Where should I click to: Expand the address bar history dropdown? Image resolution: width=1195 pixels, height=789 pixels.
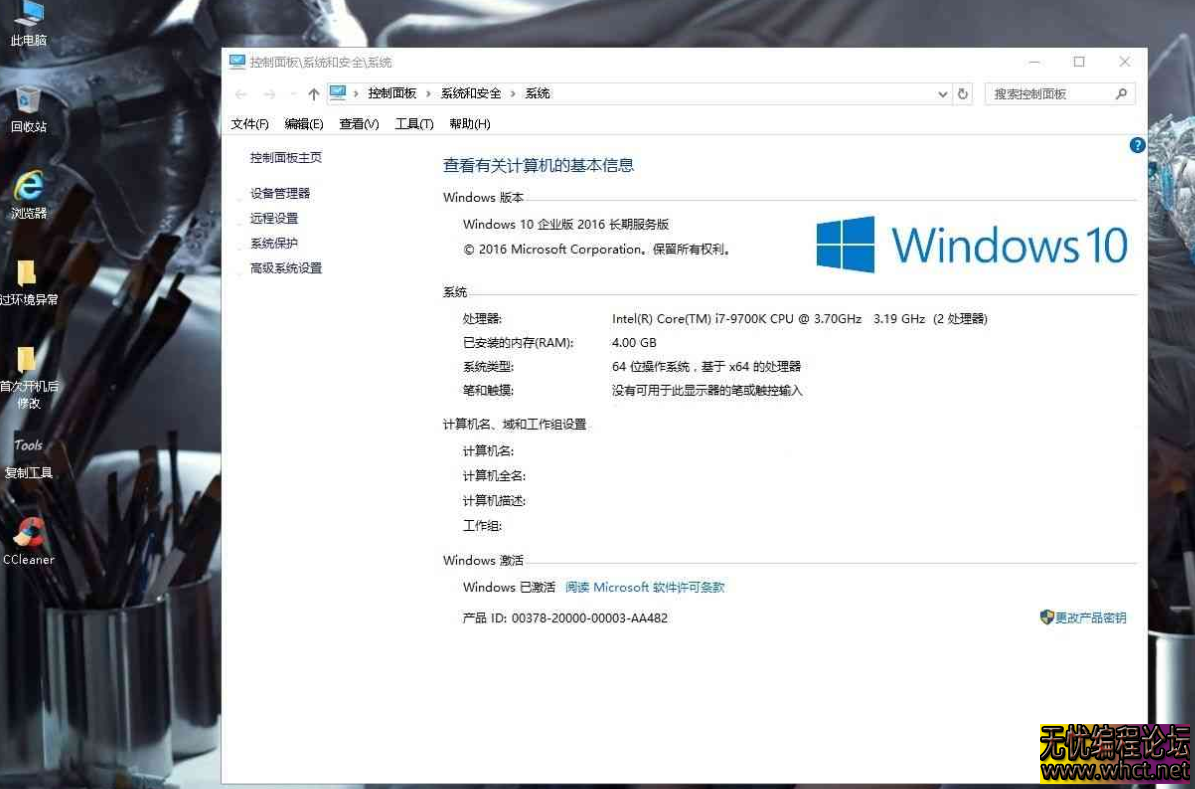pos(943,94)
